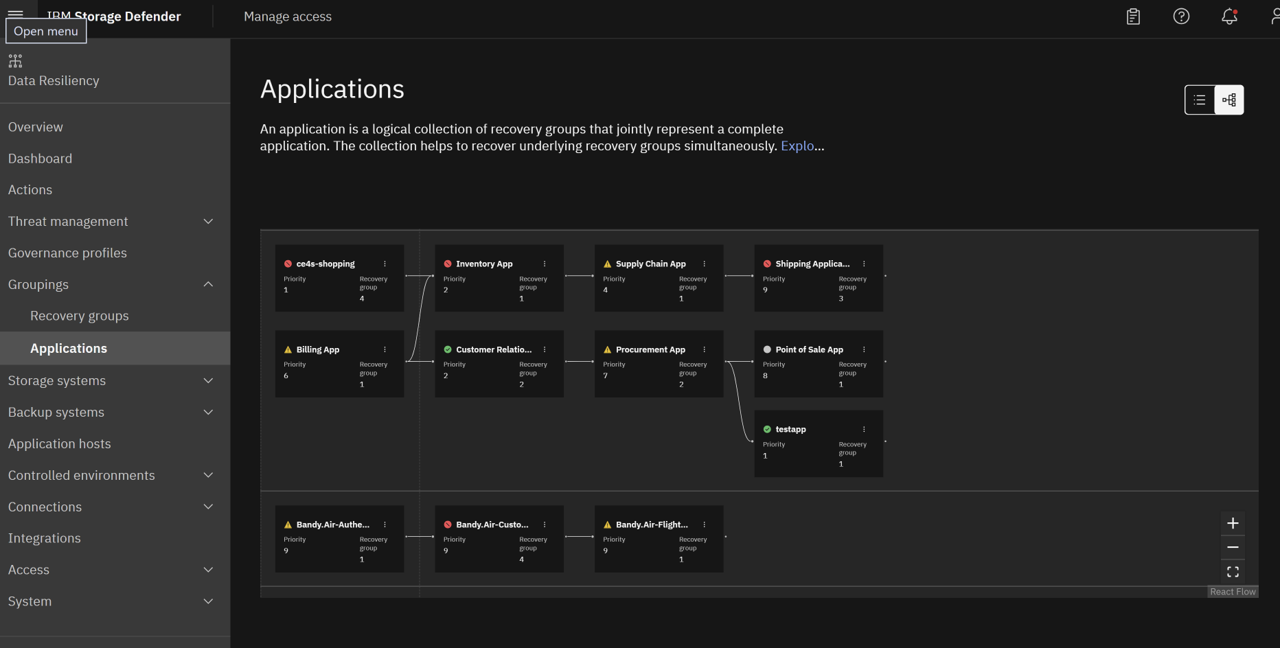Open the notifications bell icon
1280x648 pixels.
coord(1229,16)
